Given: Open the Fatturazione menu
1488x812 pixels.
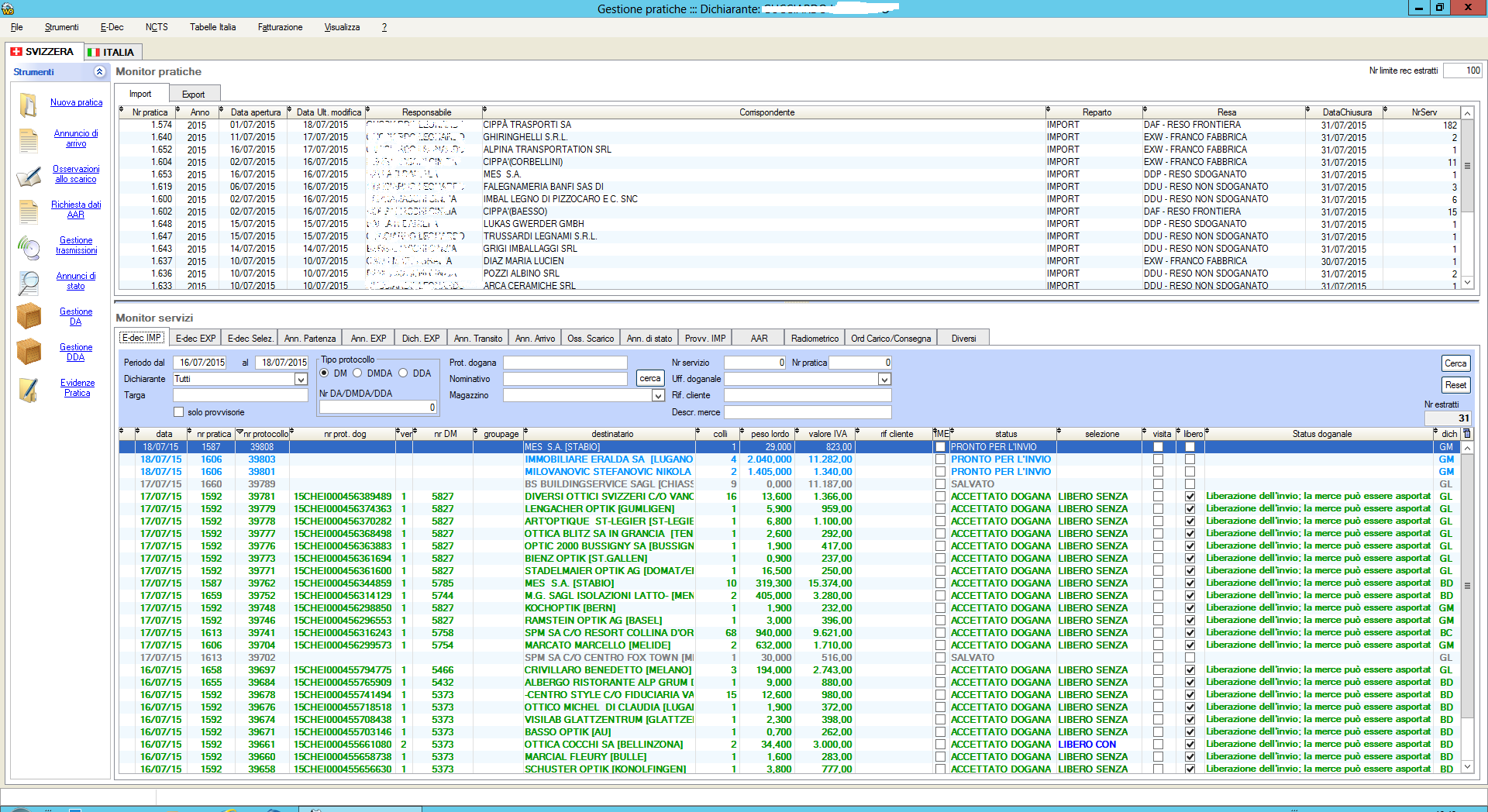Looking at the screenshot, I should [280, 27].
